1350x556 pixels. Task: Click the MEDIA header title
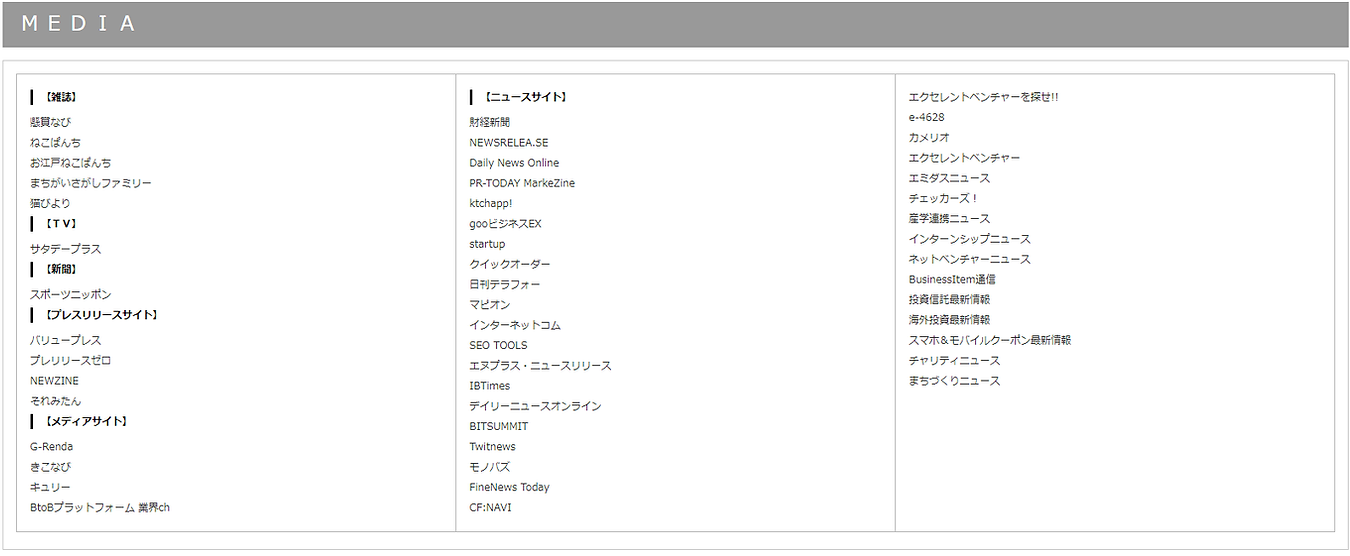78,24
